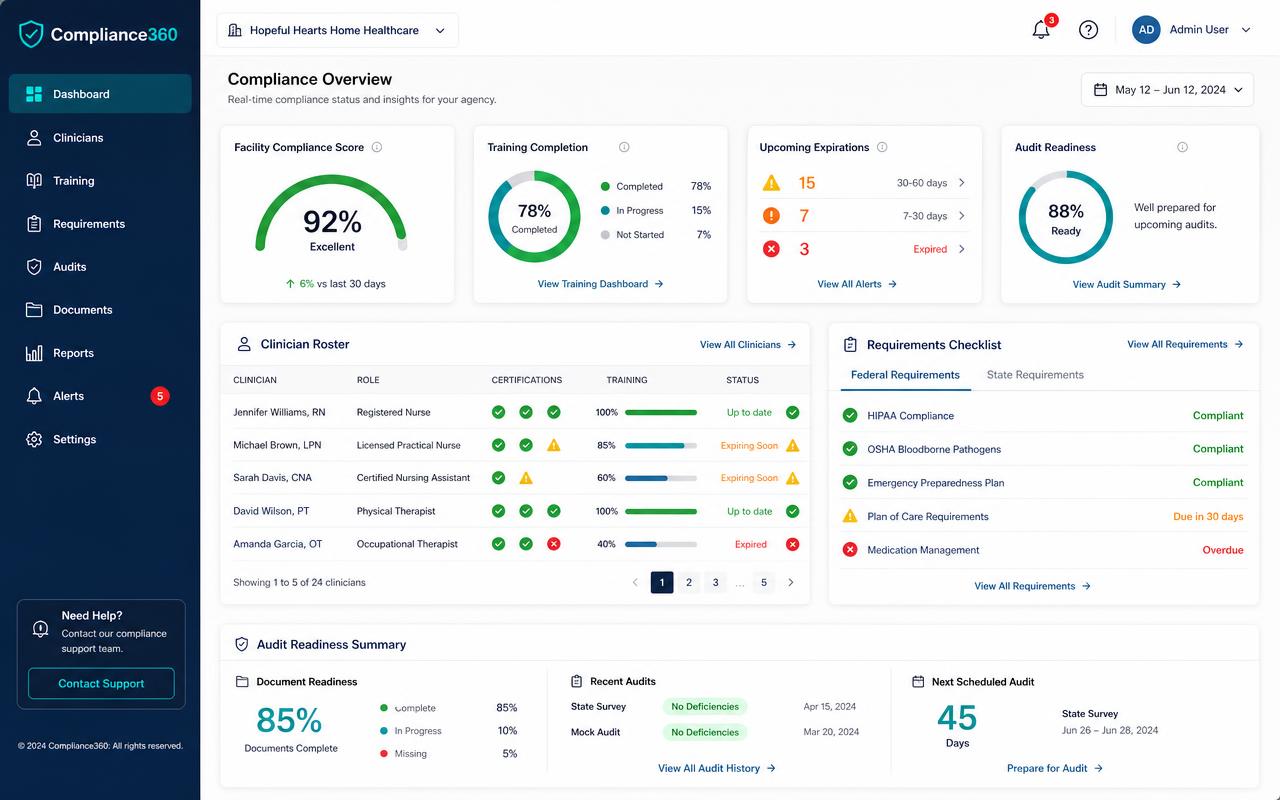The height and width of the screenshot is (800, 1280).
Task: Click red X certification for Amanda Garcia
Action: click(553, 544)
